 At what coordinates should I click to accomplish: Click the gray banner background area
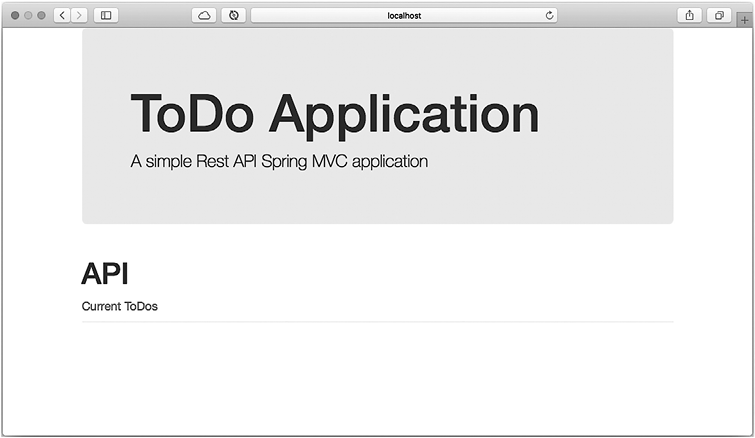pyautogui.click(x=600, y=190)
